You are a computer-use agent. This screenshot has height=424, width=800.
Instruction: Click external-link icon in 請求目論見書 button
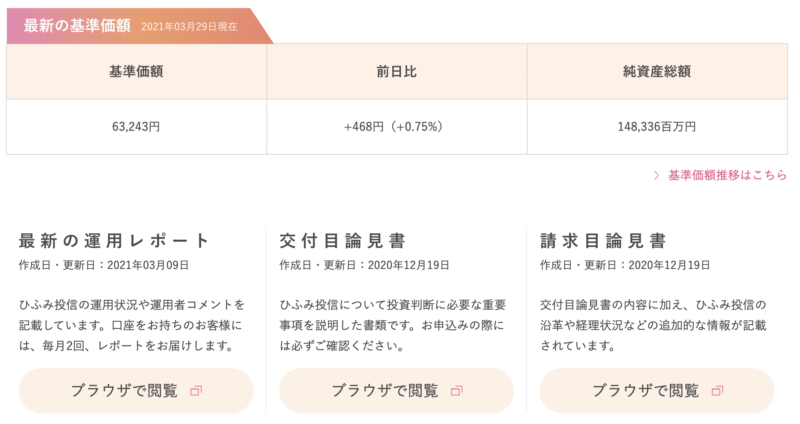pyautogui.click(x=717, y=391)
